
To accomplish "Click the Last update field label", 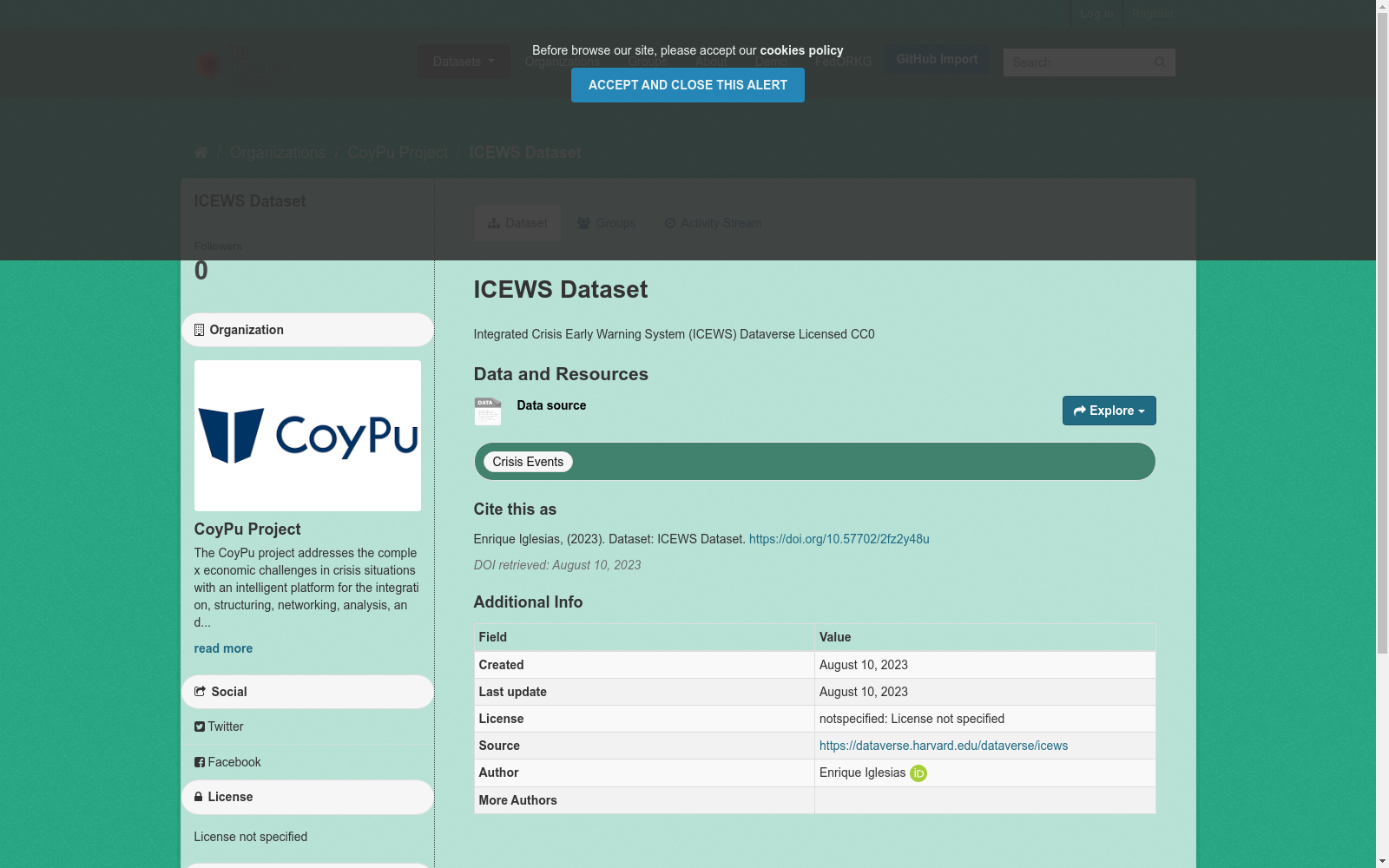I will tap(513, 692).
